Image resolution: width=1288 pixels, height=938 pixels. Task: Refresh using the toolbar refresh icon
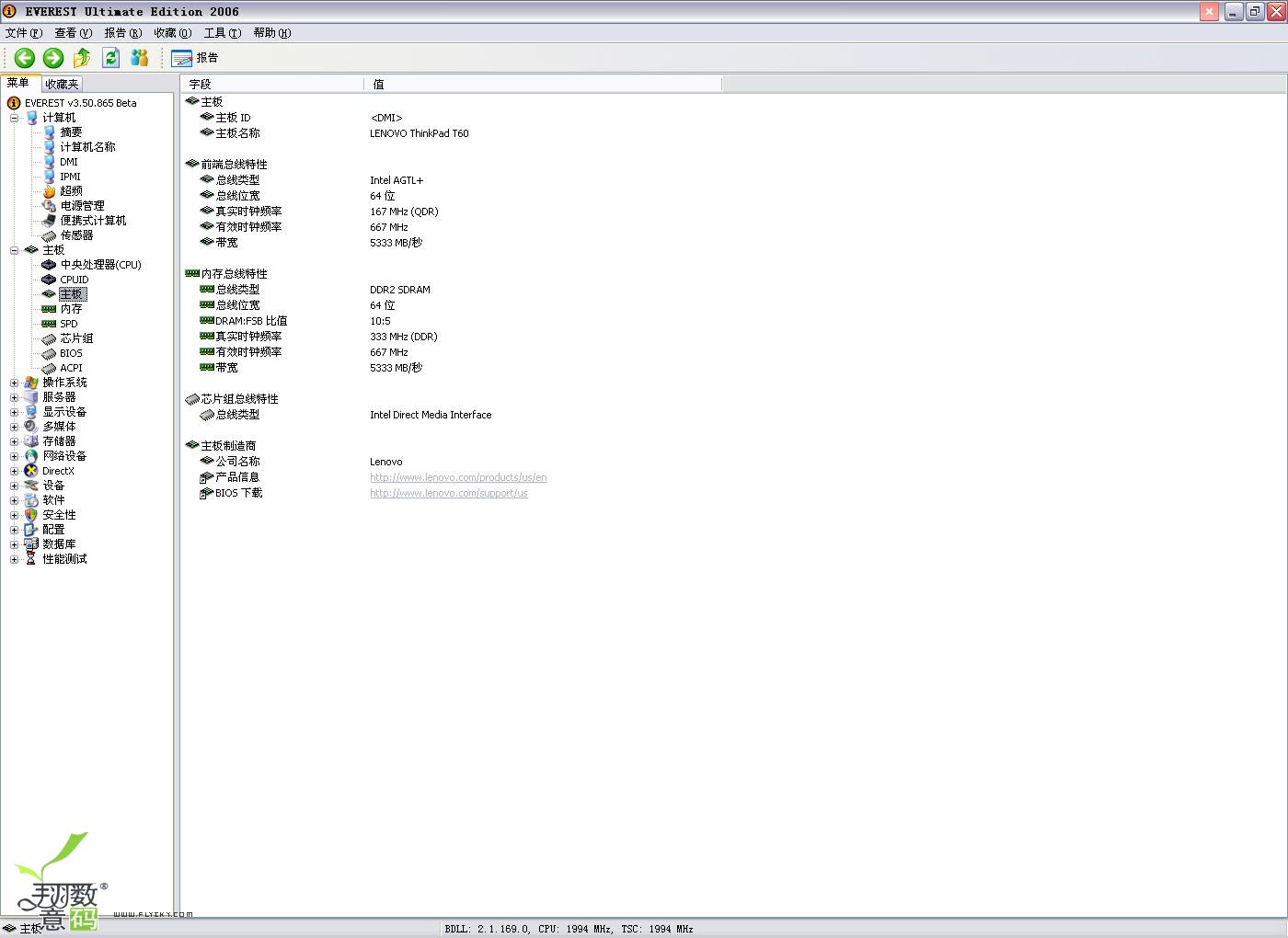coord(111,58)
